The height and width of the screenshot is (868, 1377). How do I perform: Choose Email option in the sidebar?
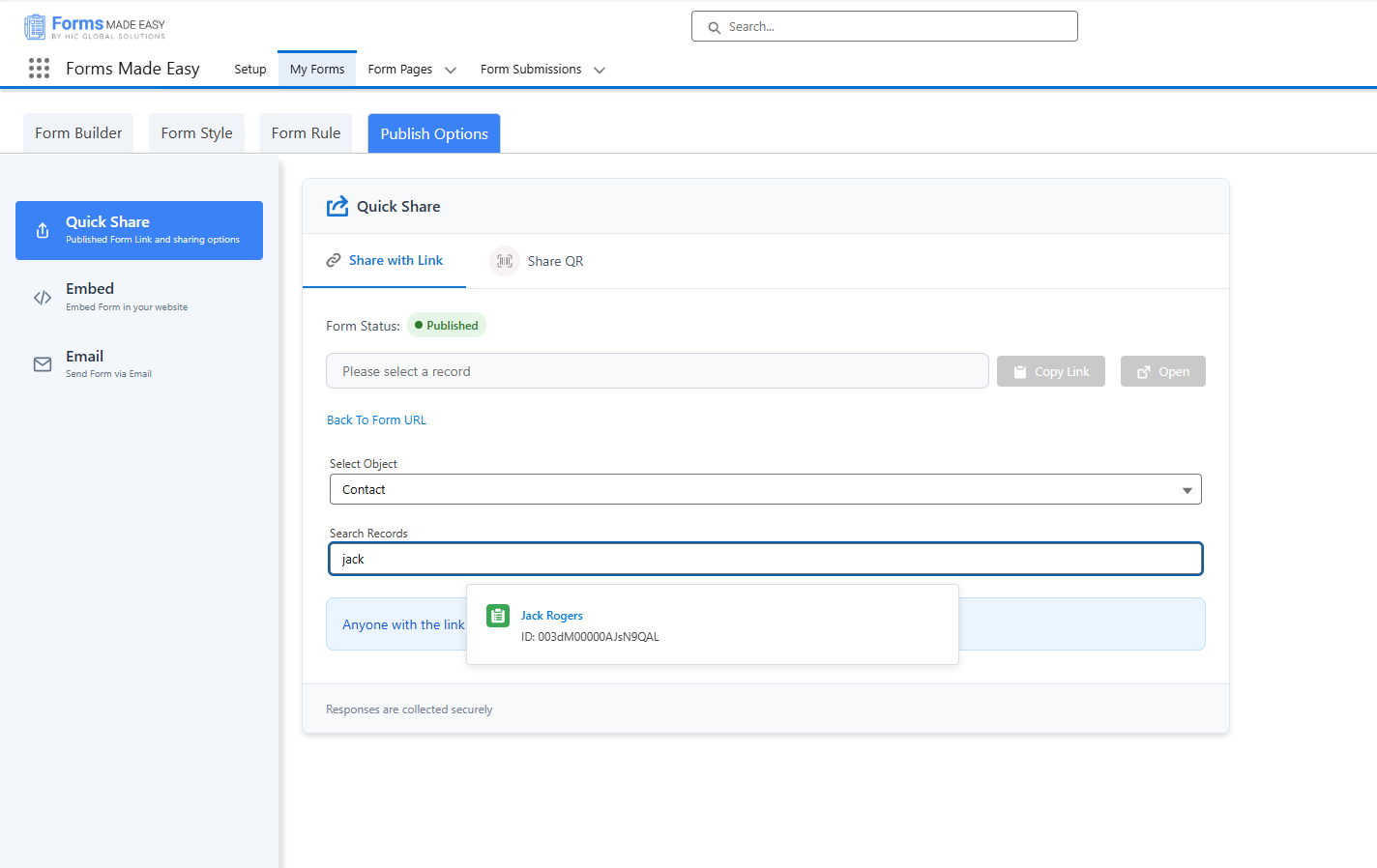click(139, 364)
